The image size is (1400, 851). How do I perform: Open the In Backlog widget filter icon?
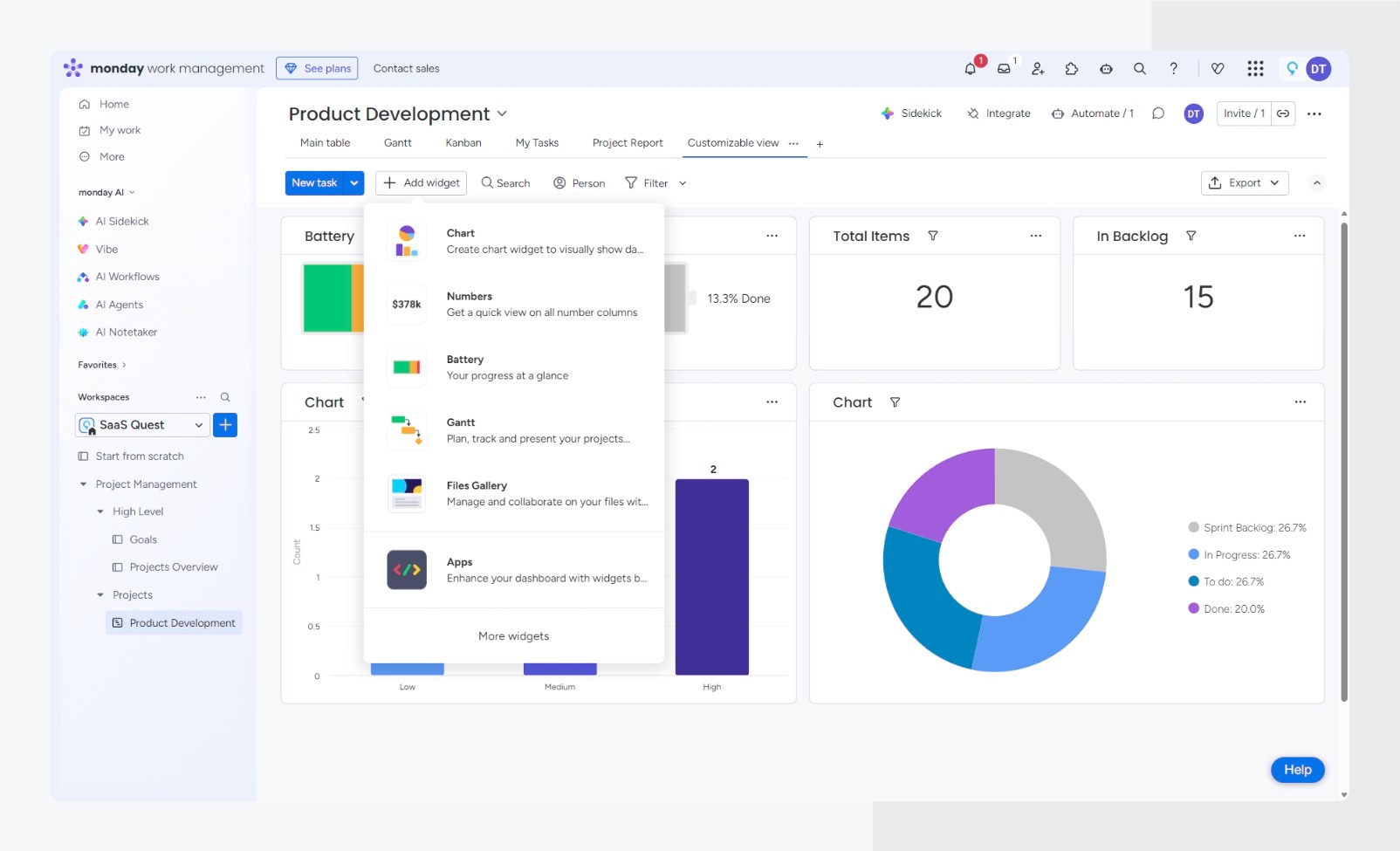pos(1191,236)
